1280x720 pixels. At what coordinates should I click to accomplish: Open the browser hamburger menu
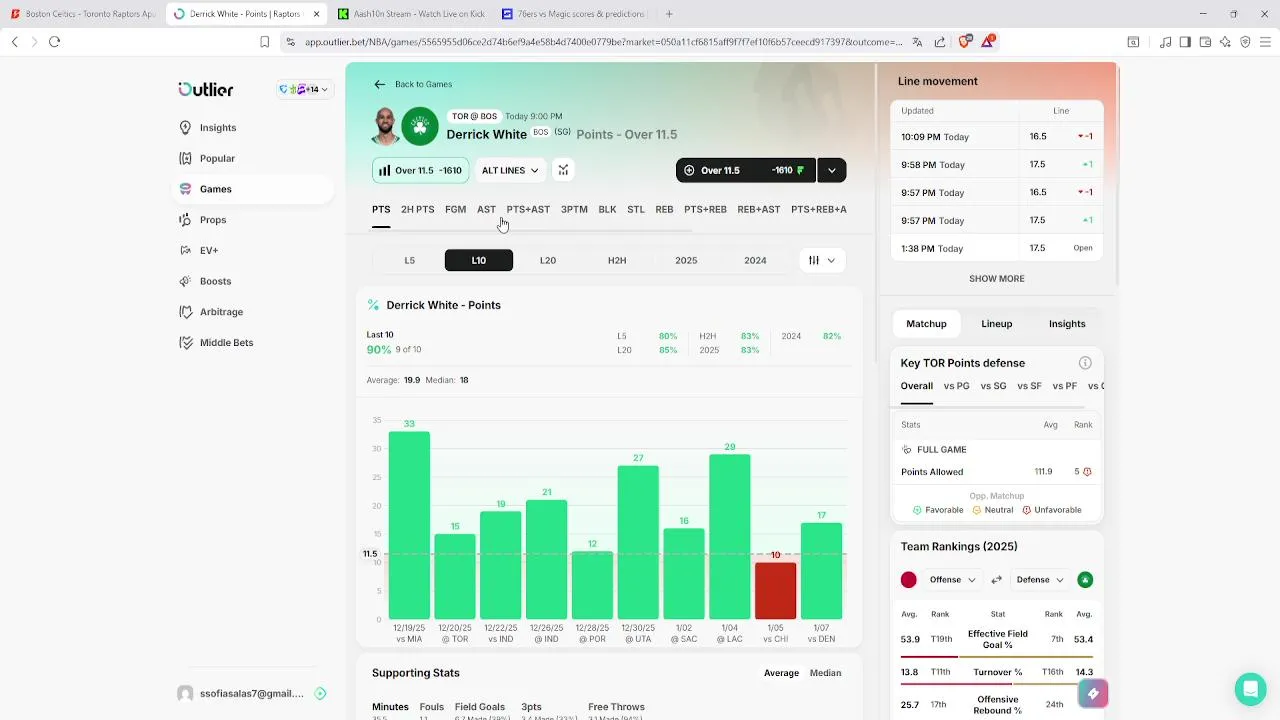1265,42
